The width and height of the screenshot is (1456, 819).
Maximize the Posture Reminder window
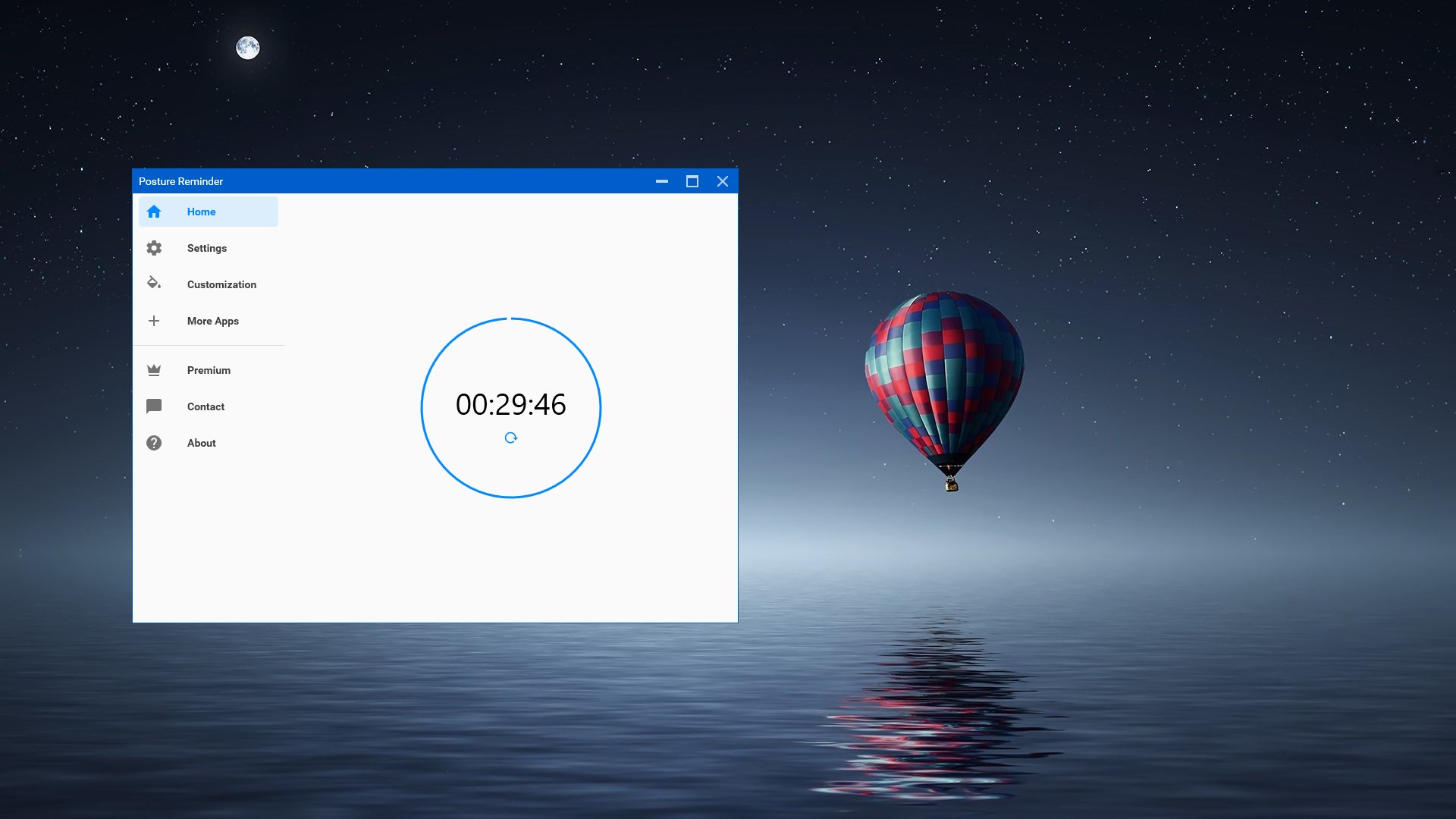click(x=692, y=181)
